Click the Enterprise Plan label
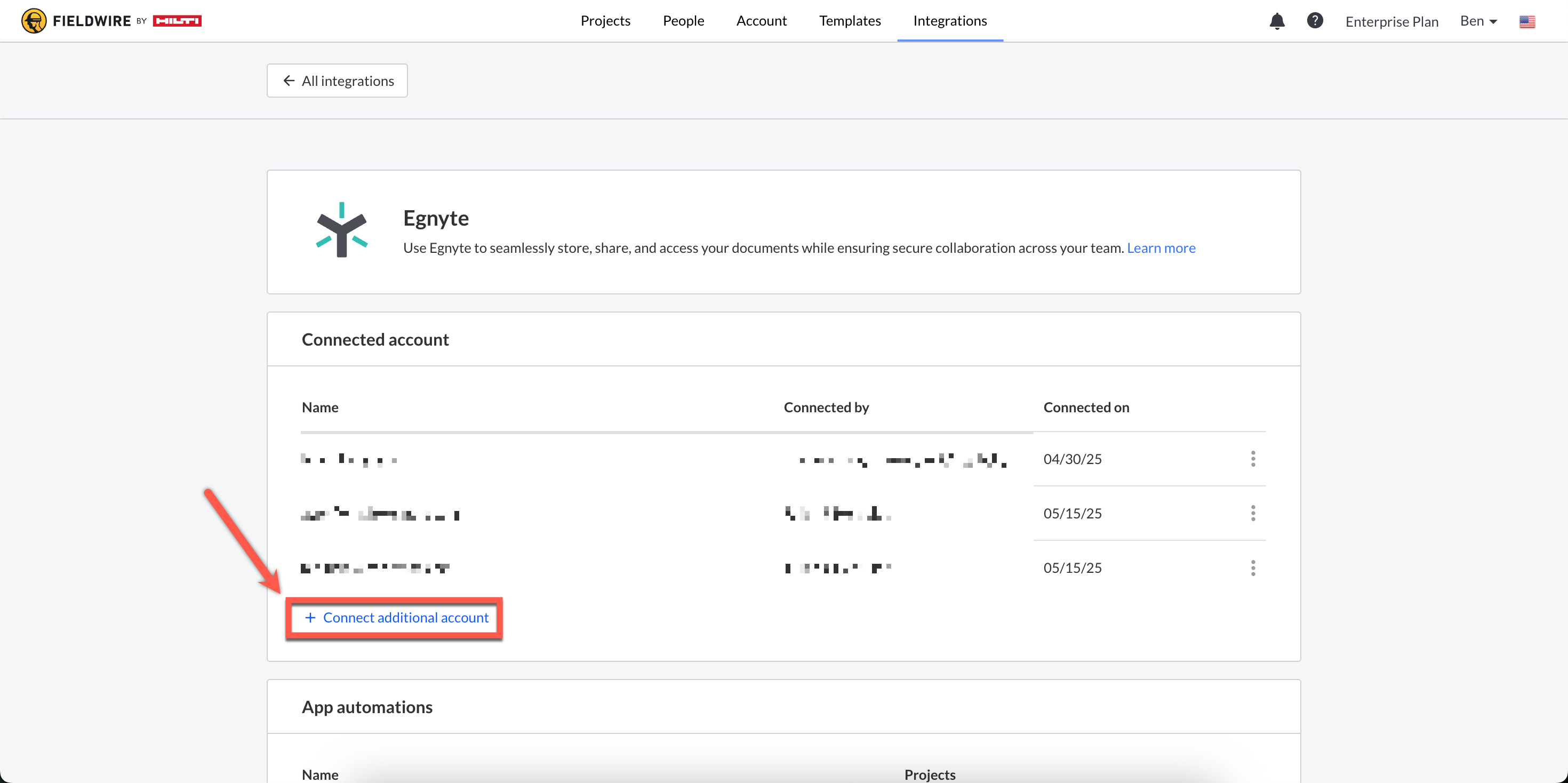The image size is (1568, 783). 1391,22
